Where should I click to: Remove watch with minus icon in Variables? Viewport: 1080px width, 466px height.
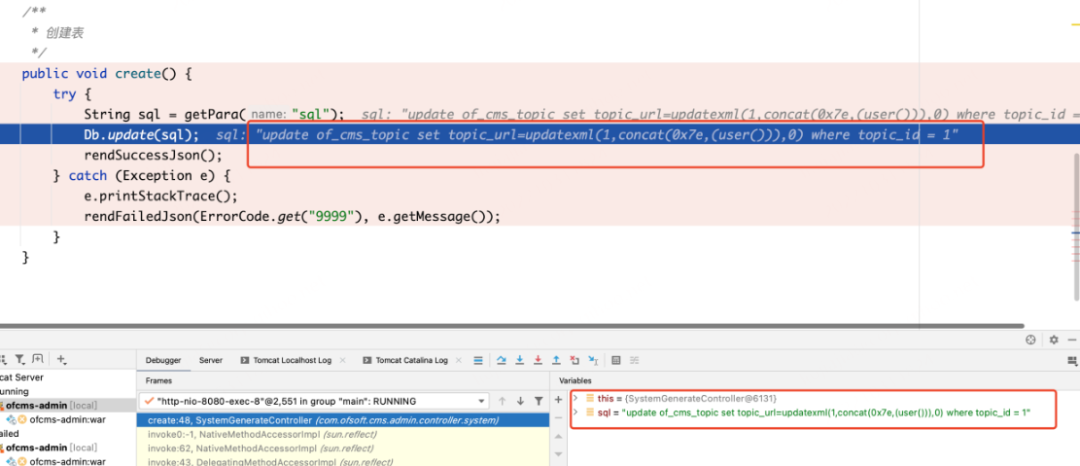(559, 418)
